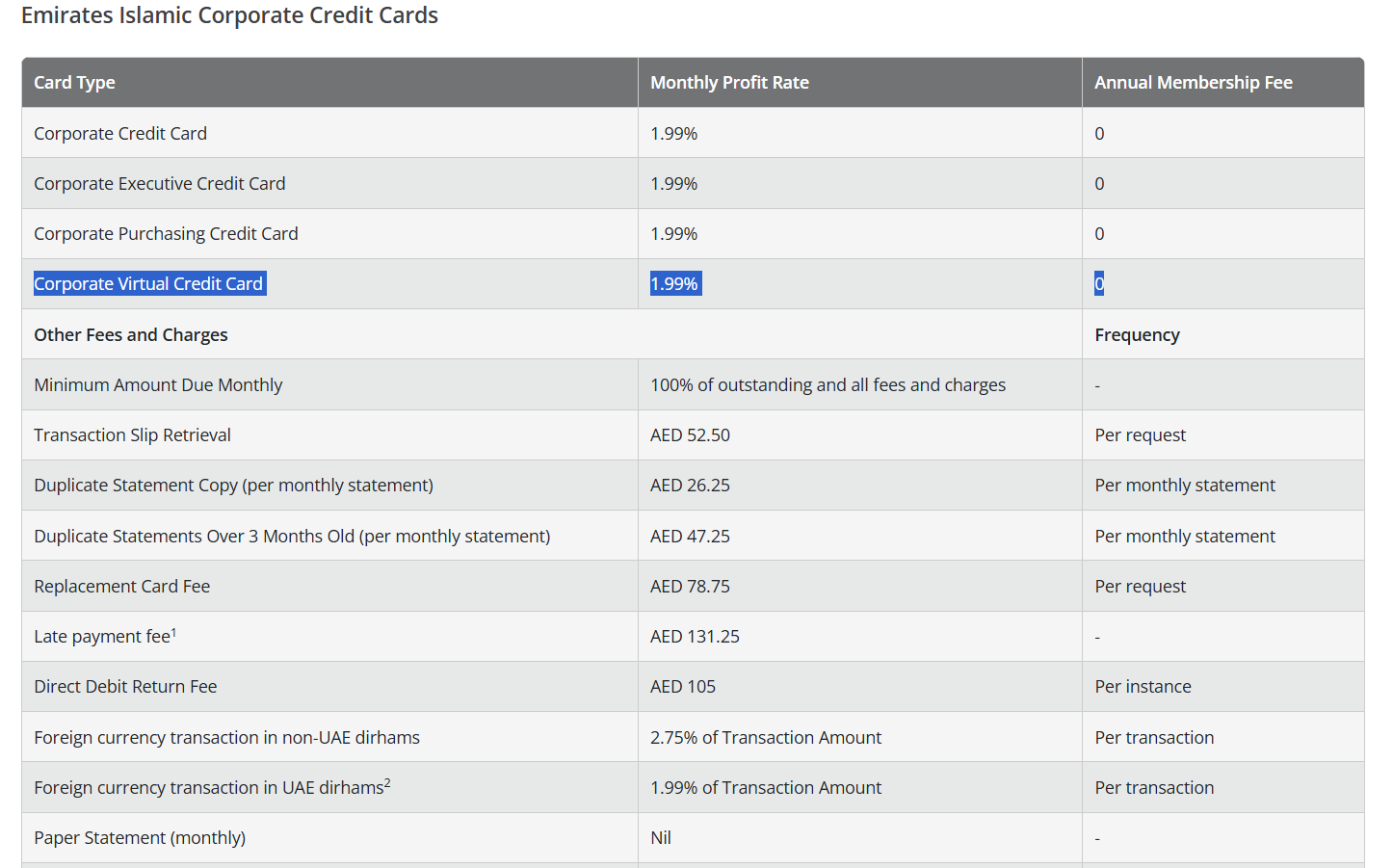Click the 'AED 52.50' amount

[x=690, y=435]
